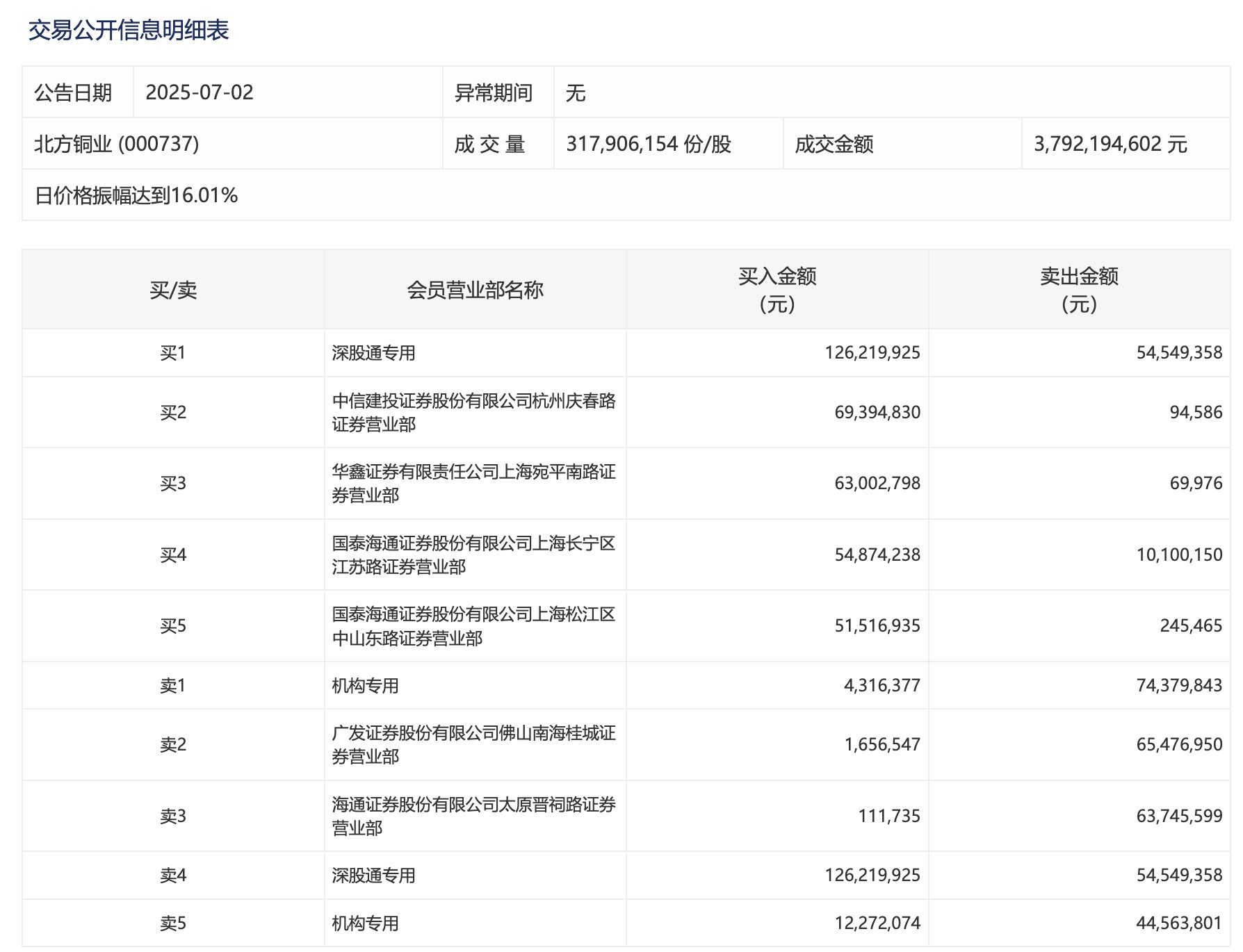Select buy amount 69,394,830

click(x=877, y=413)
